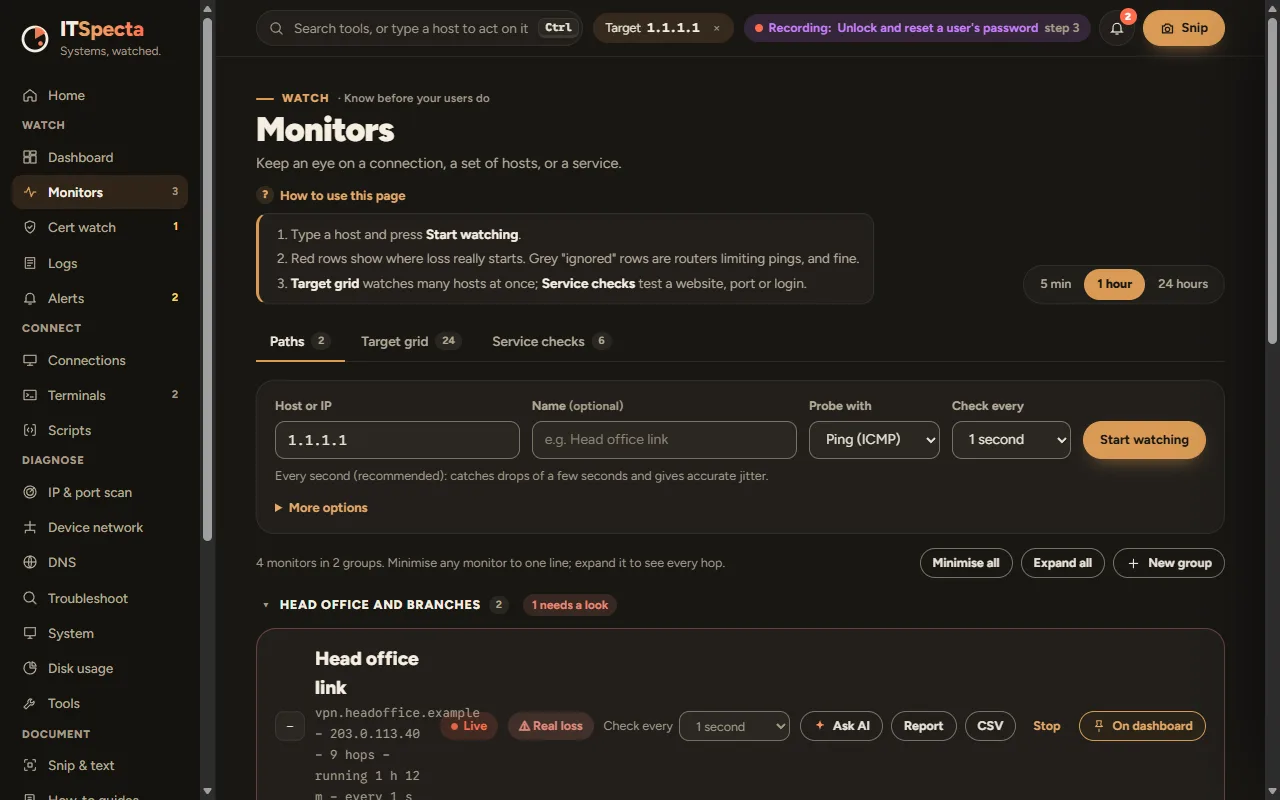The width and height of the screenshot is (1280, 800).
Task: Open the Dashboard sidebar item
Action: pos(100,157)
